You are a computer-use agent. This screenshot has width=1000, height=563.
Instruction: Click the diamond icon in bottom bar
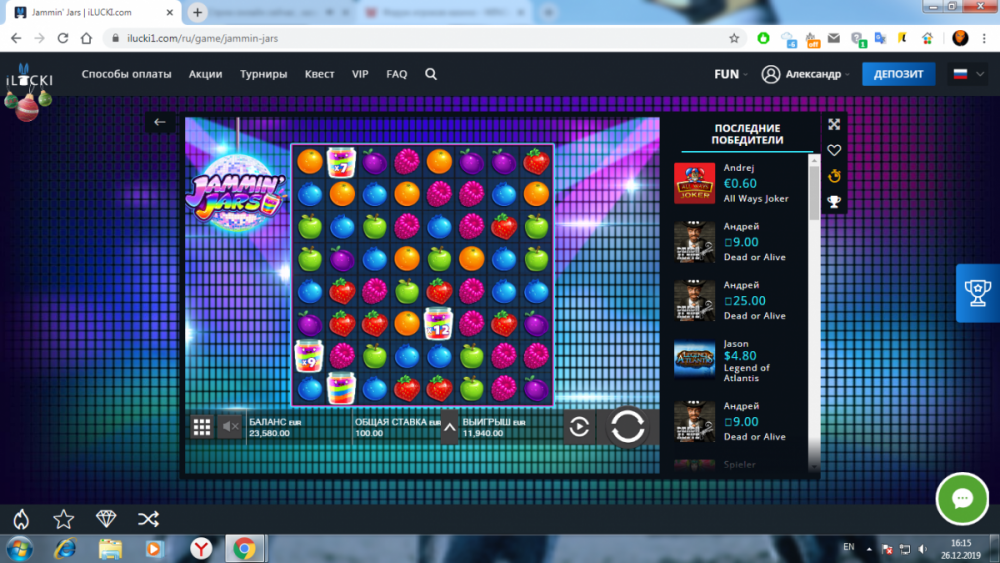(x=106, y=518)
